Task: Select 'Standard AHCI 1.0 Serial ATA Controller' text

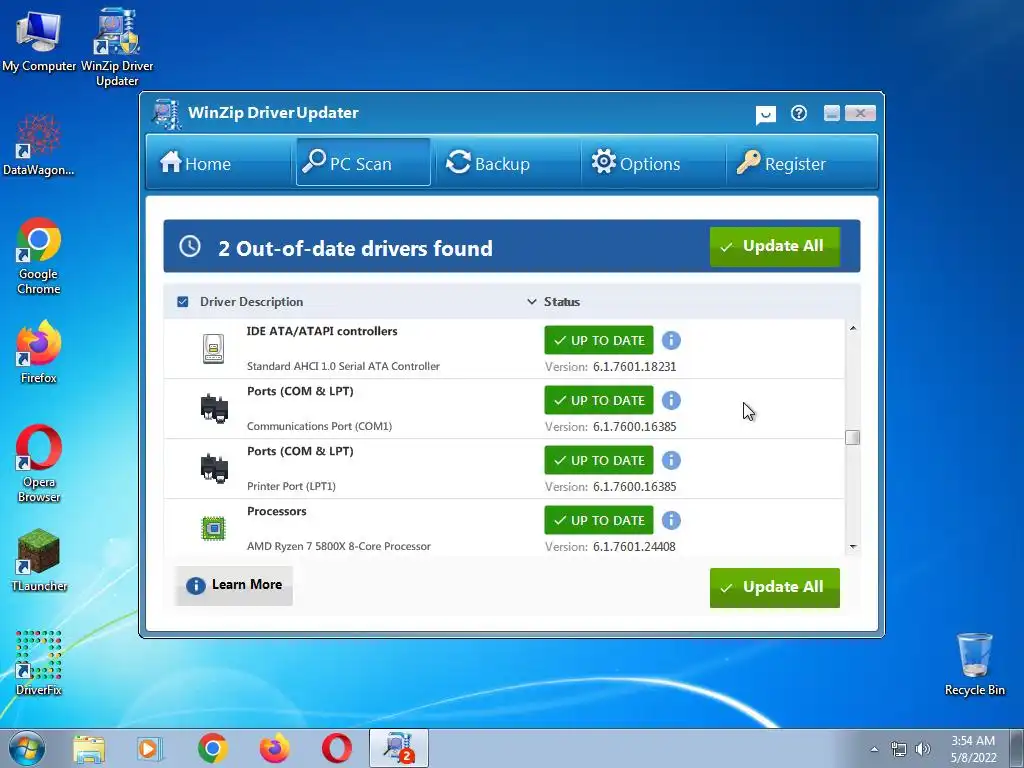Action: [x=344, y=366]
